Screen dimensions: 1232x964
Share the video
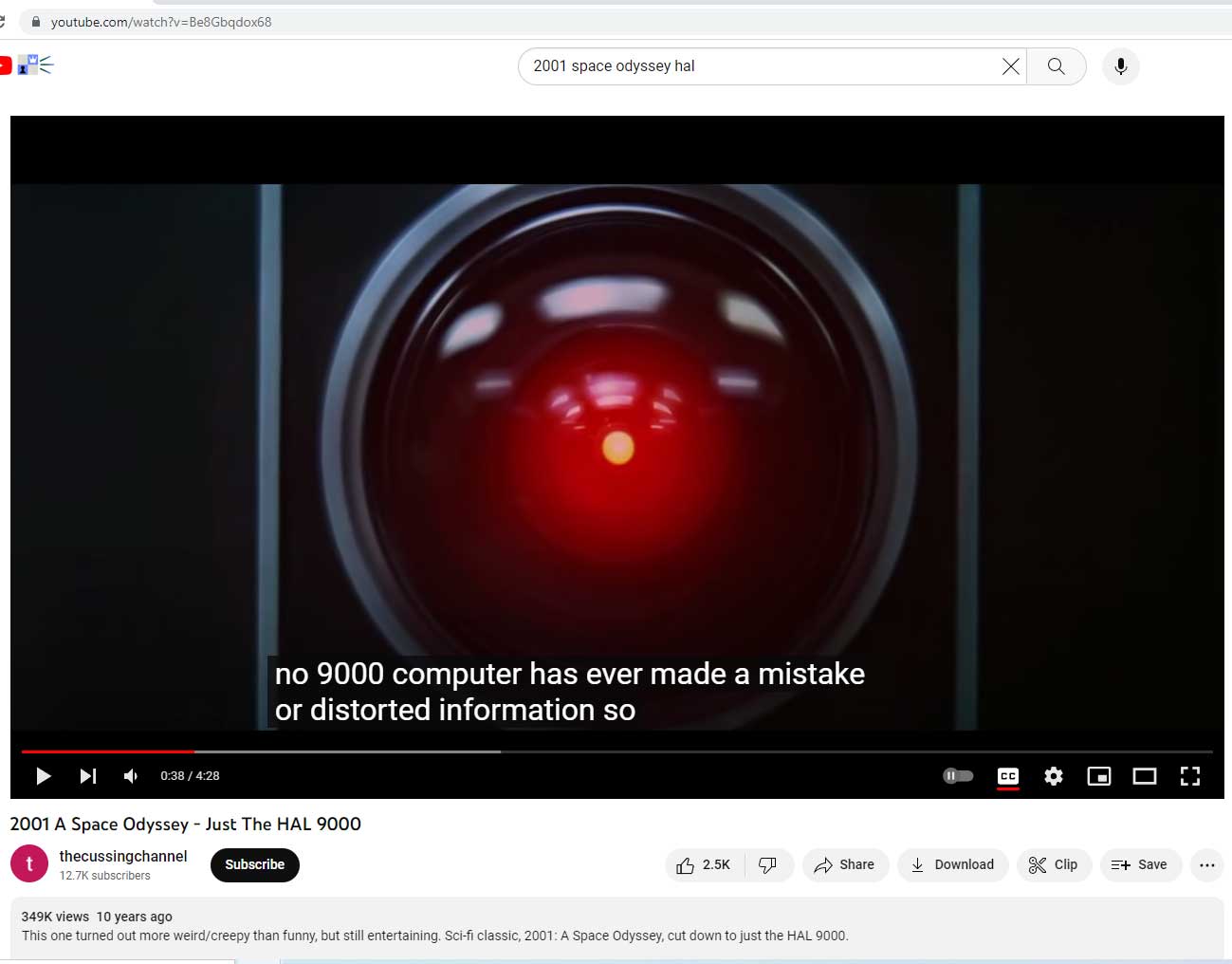pyautogui.click(x=845, y=864)
